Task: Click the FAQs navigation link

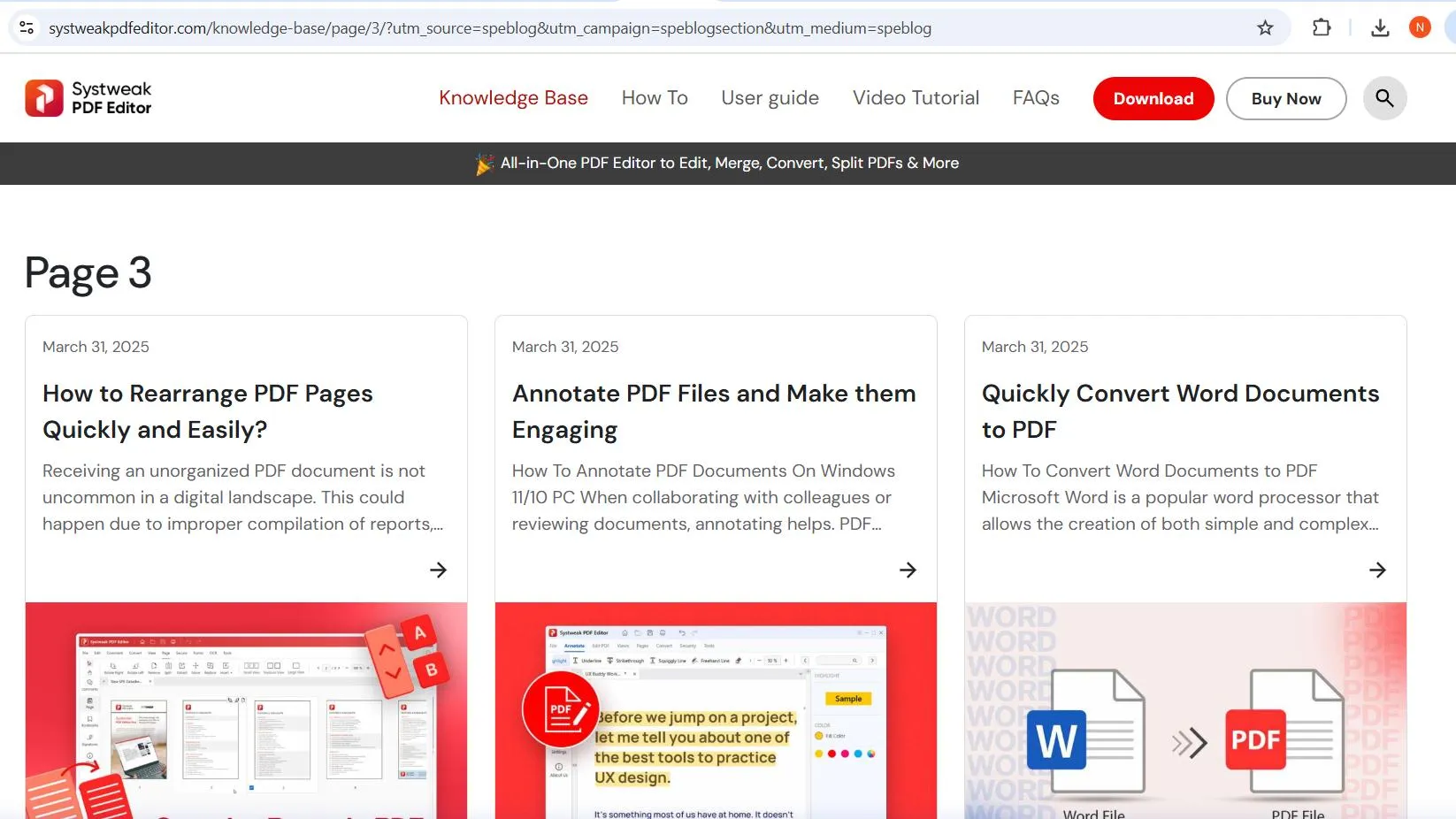Action: point(1036,98)
